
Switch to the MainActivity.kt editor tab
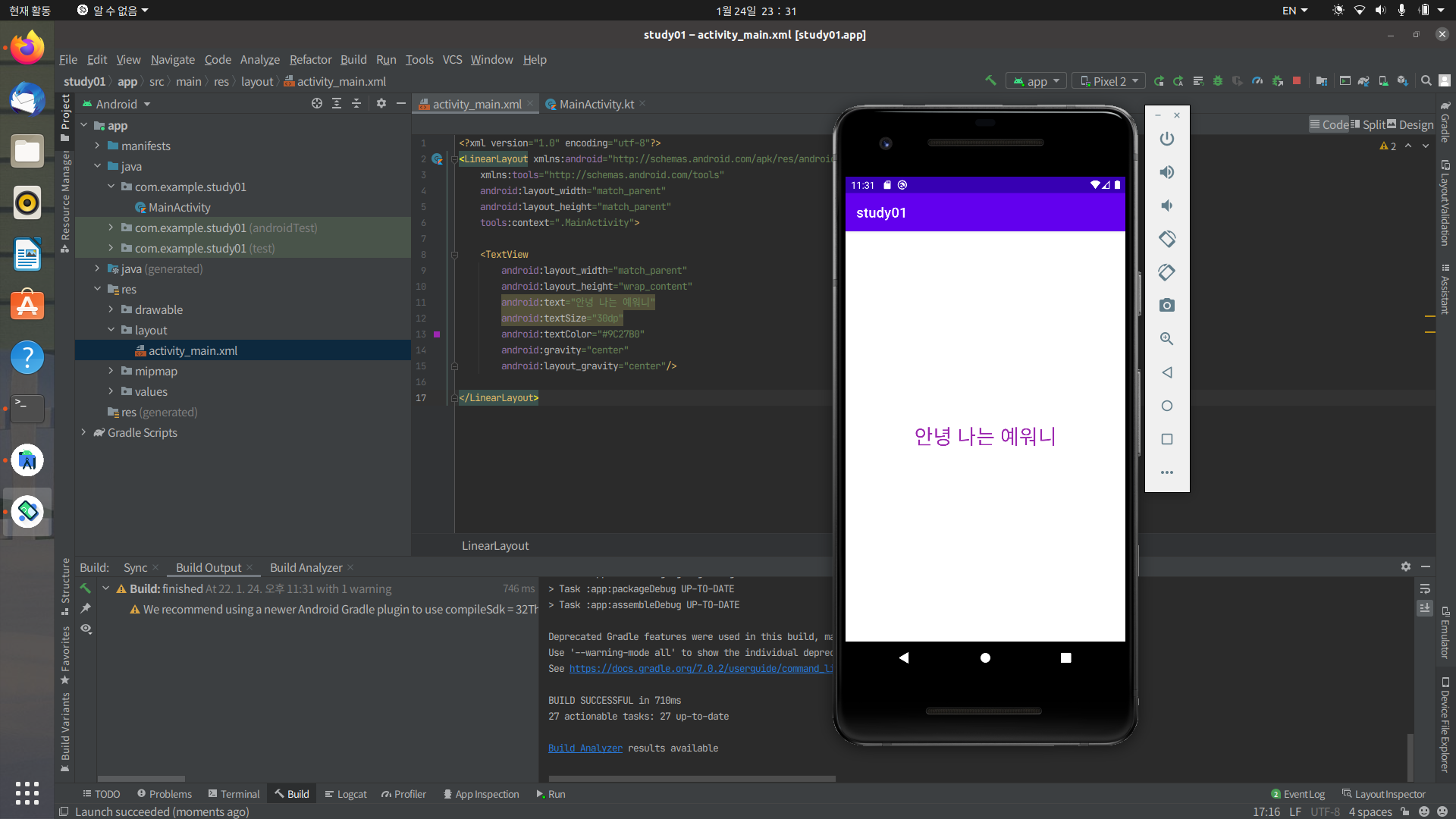point(596,104)
